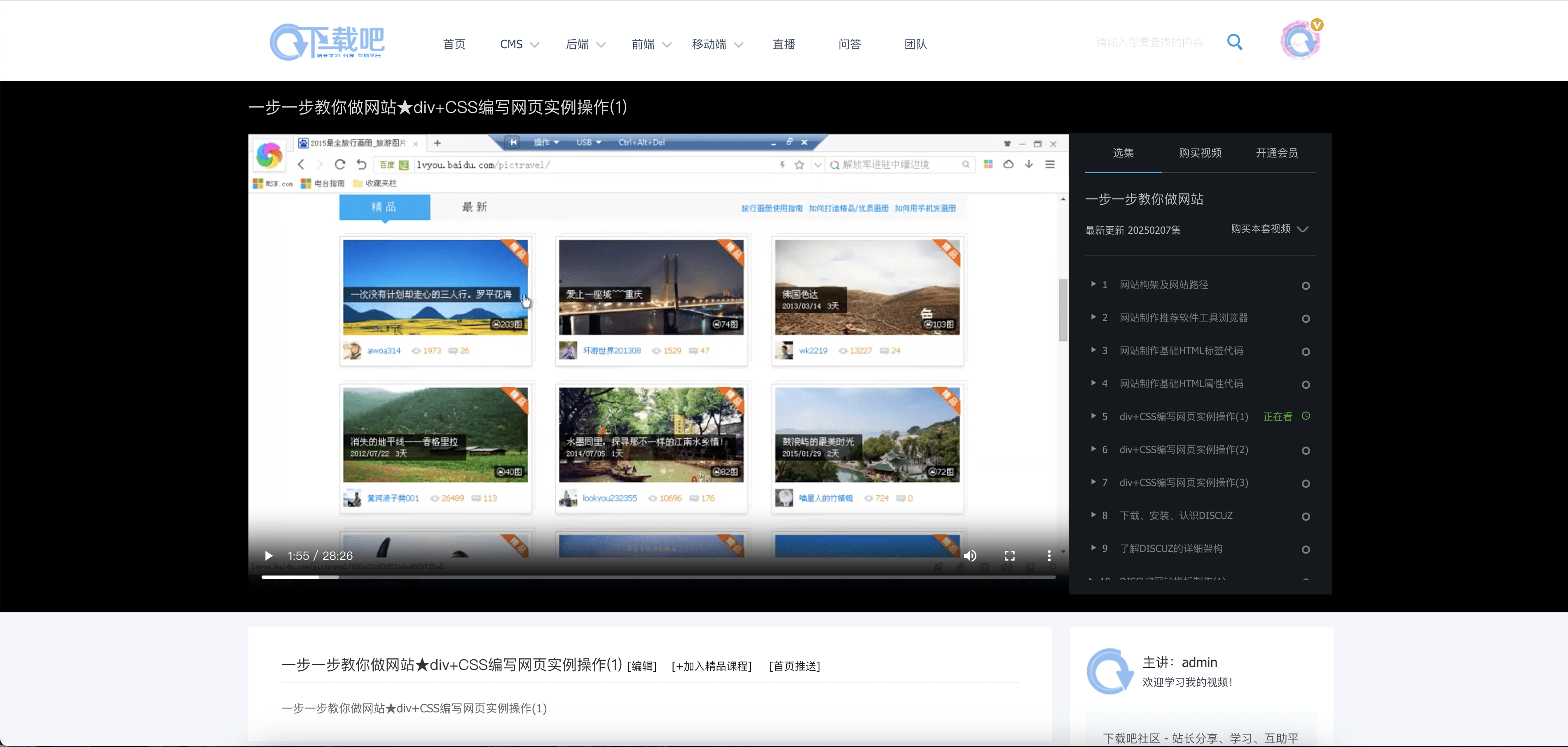This screenshot has height=747, width=1568.
Task: Switch to the 选集 tab
Action: [x=1123, y=153]
